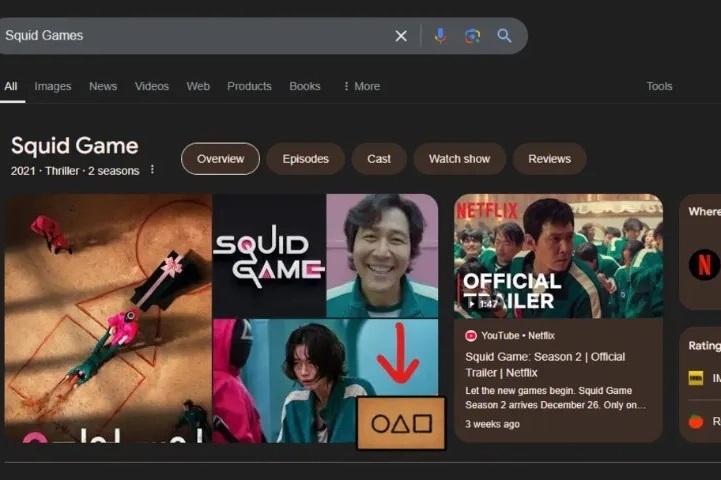The image size is (721, 480).
Task: Play the Official Trailer video thumbnail
Action: pyautogui.click(x=558, y=256)
